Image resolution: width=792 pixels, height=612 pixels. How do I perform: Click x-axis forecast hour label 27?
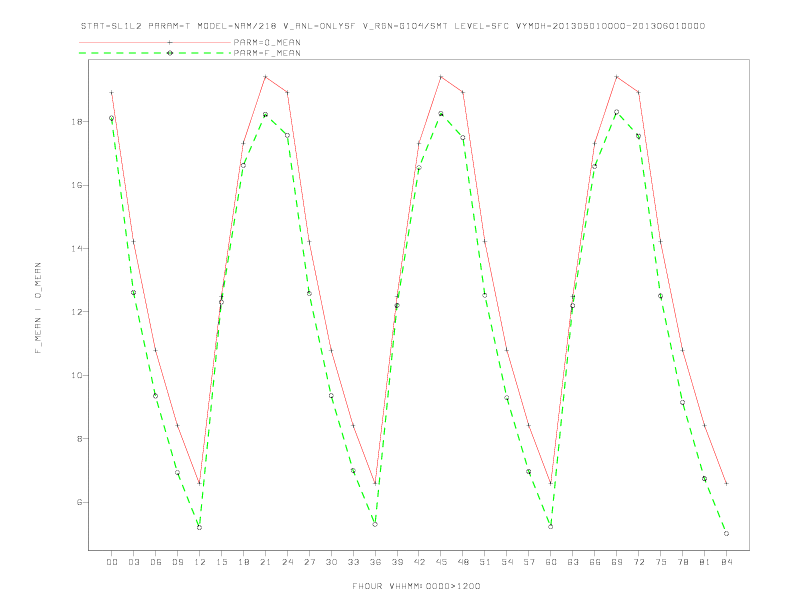(309, 562)
